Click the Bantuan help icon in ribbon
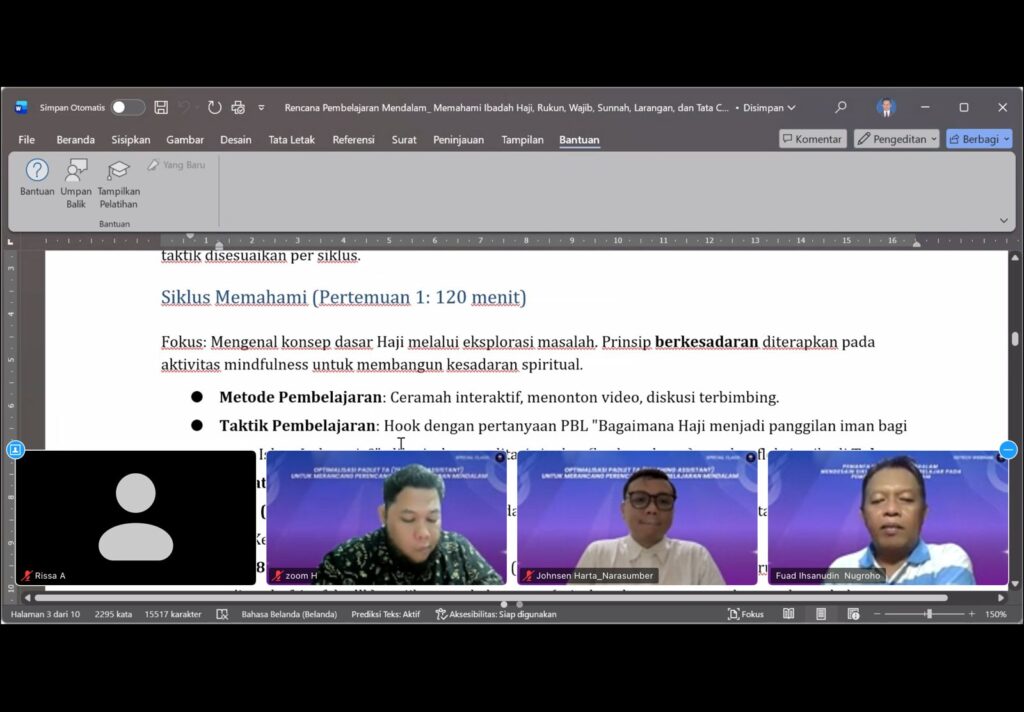Screen dimensions: 1024x712 37,171
